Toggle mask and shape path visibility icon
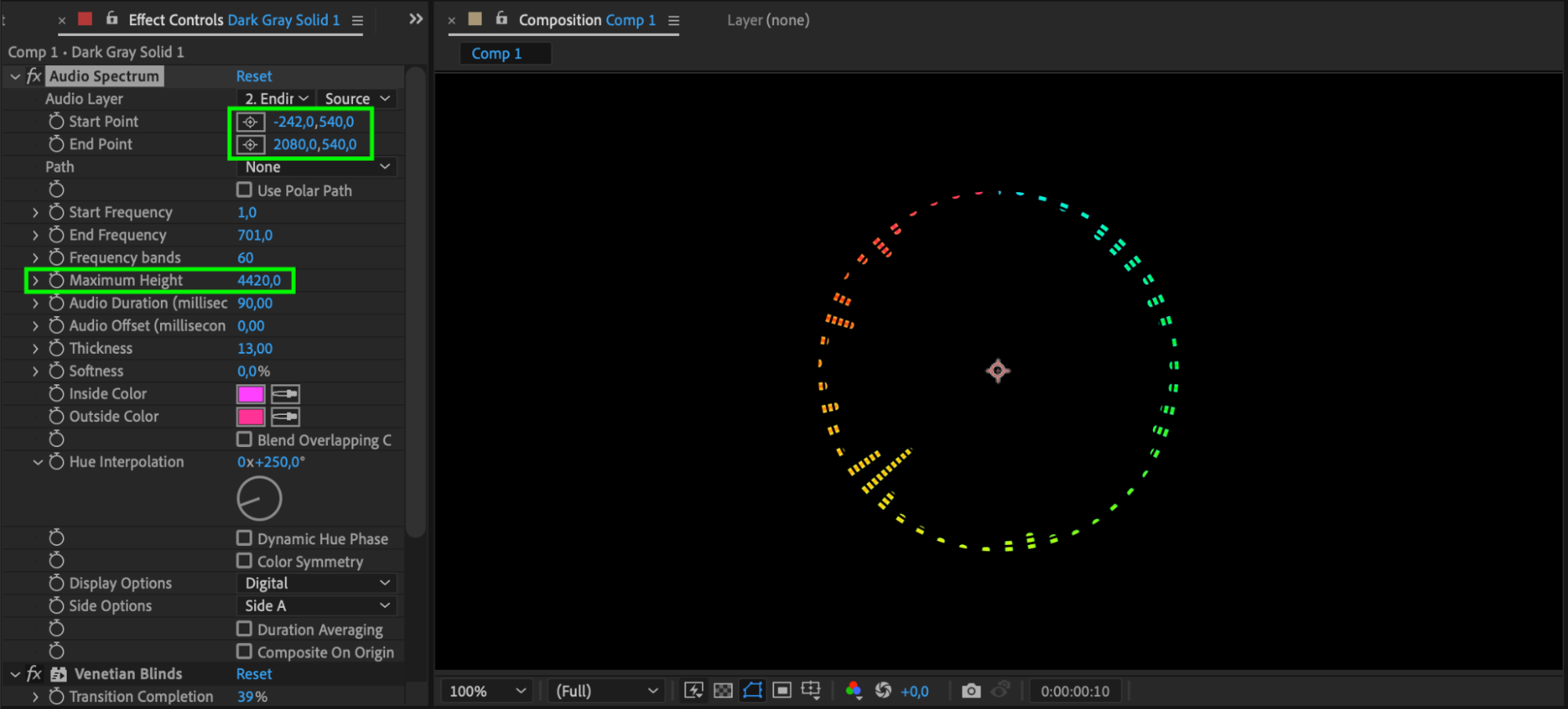 point(752,690)
